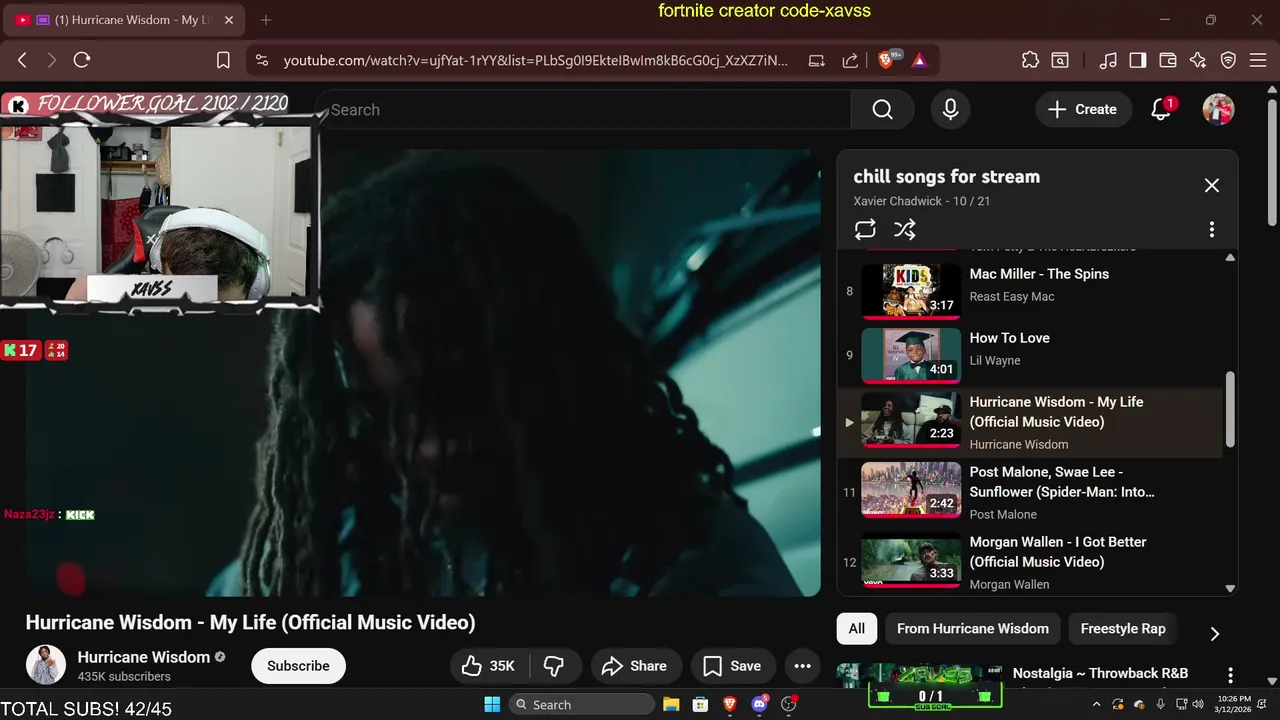Show more filter chips with right chevron
The image size is (1280, 720).
tap(1215, 633)
